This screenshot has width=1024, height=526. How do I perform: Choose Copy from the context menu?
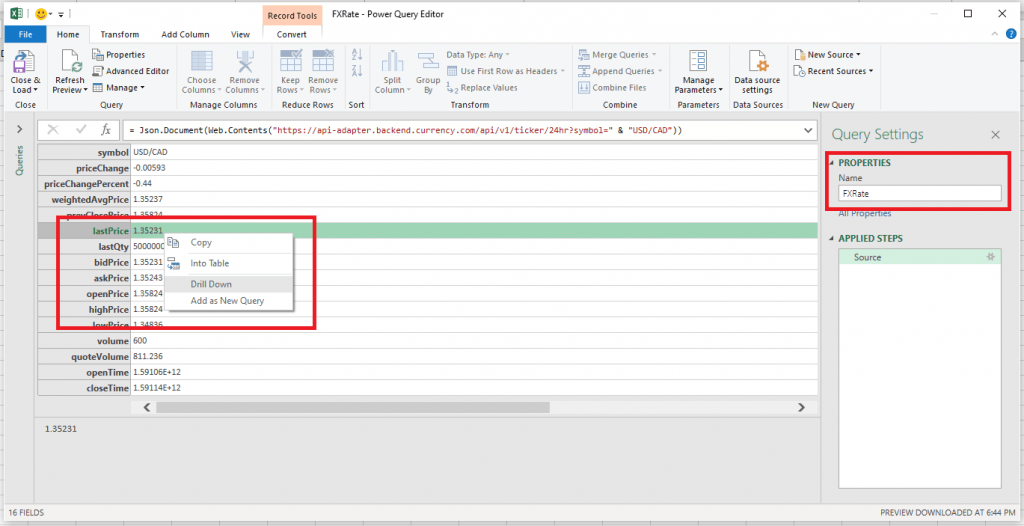click(229, 242)
